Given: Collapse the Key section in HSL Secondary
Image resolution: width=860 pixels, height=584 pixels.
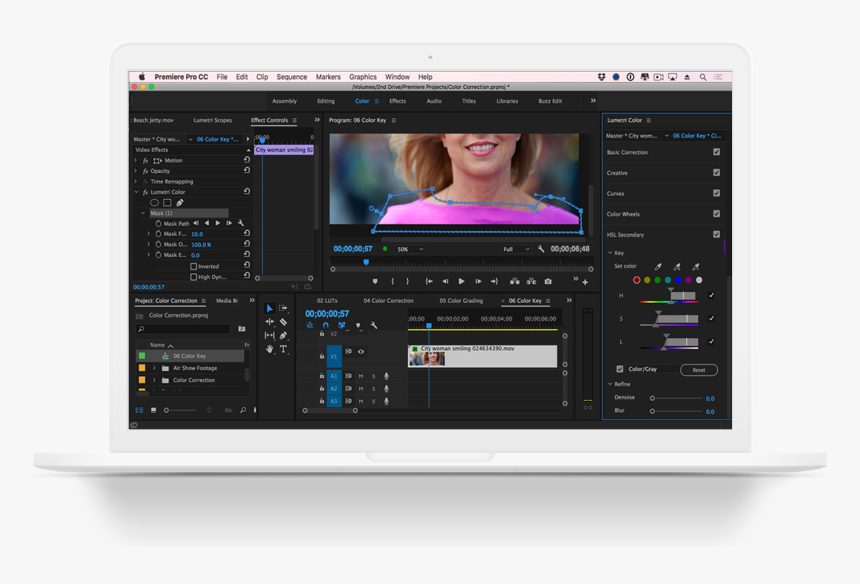Looking at the screenshot, I should point(610,253).
